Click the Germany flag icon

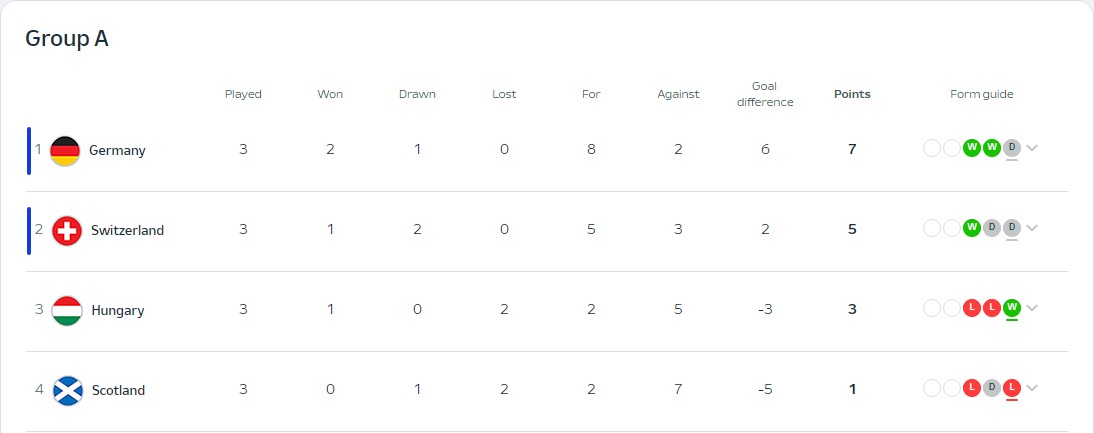click(x=65, y=150)
